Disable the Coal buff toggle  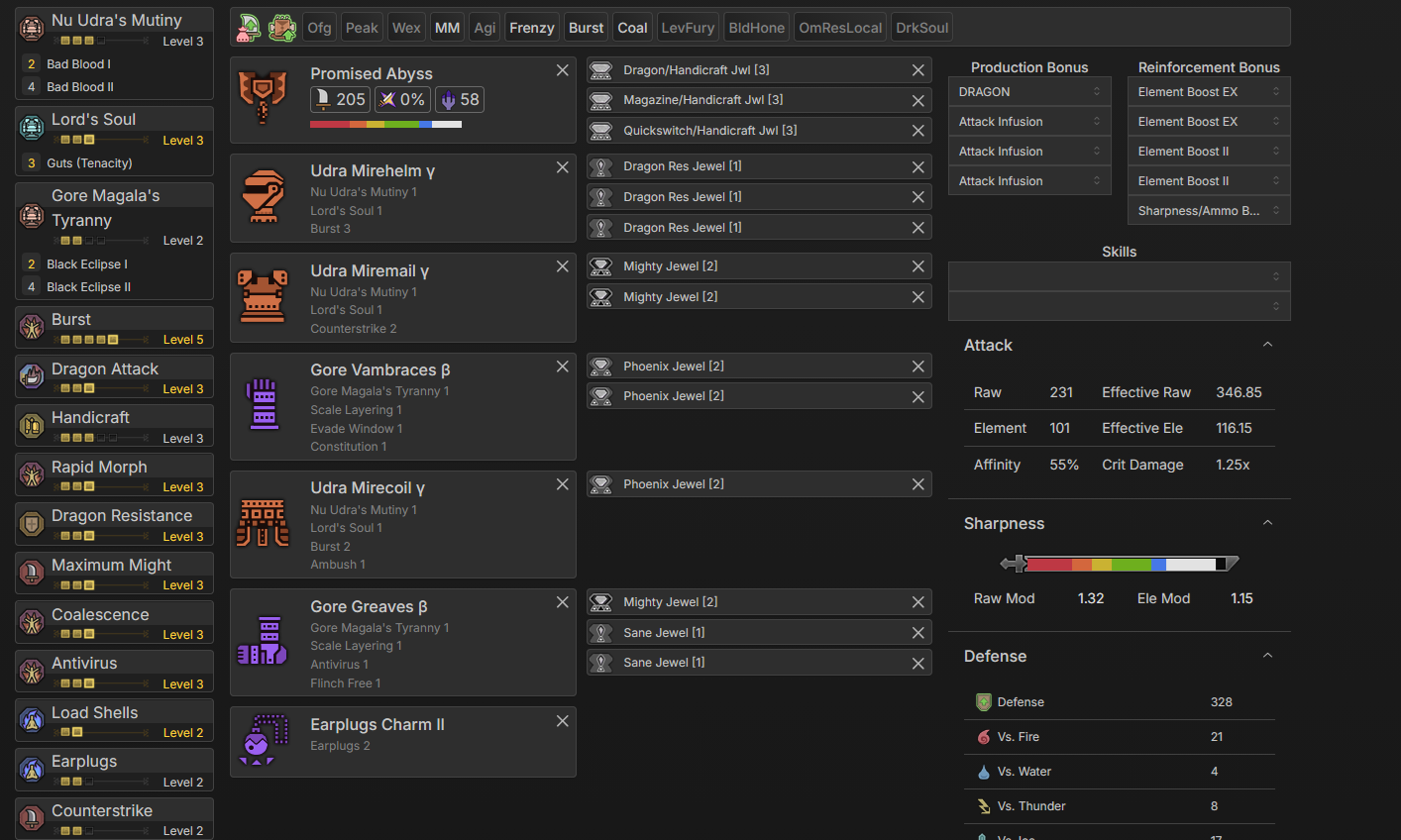tap(633, 28)
